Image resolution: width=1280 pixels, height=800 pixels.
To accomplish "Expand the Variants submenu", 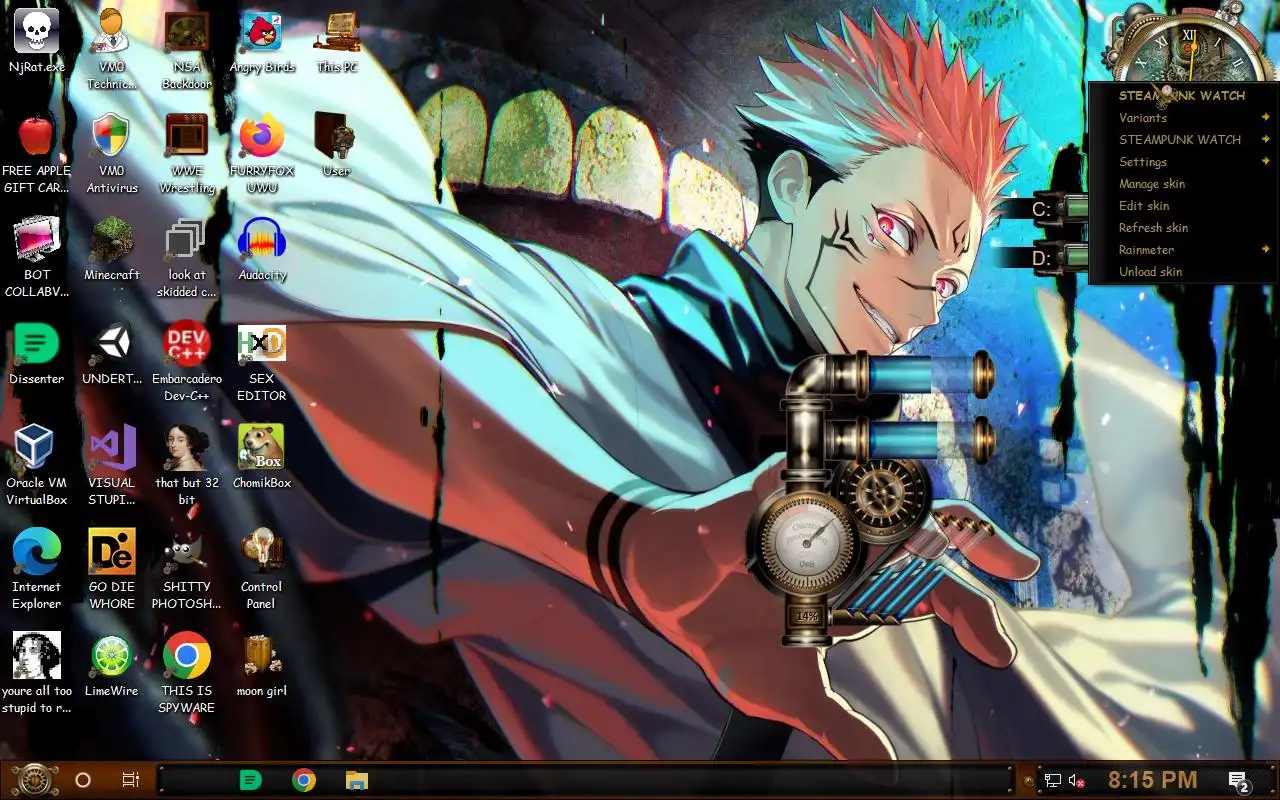I will pos(1183,117).
